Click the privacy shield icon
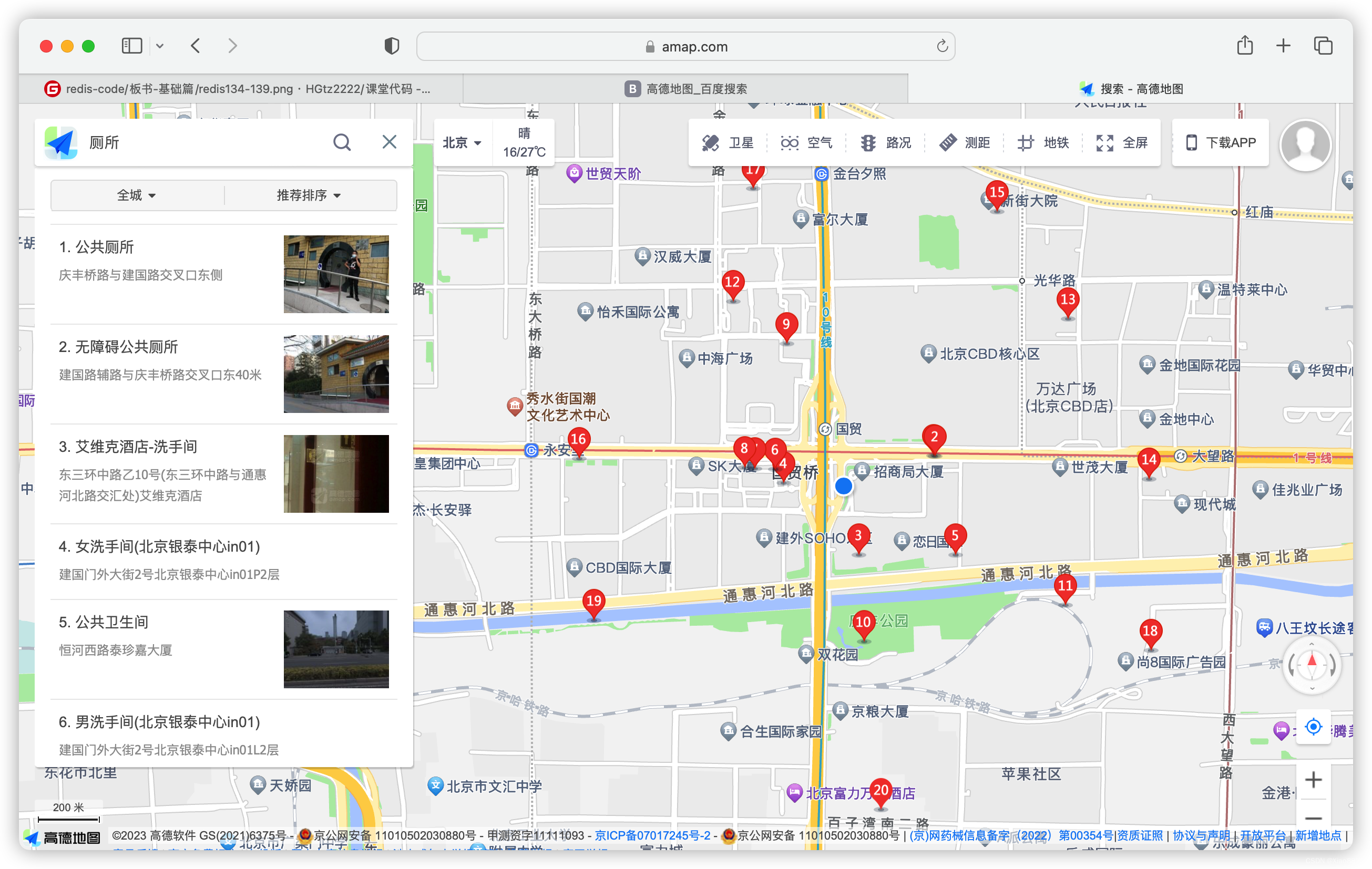This screenshot has height=869, width=1372. (x=392, y=46)
